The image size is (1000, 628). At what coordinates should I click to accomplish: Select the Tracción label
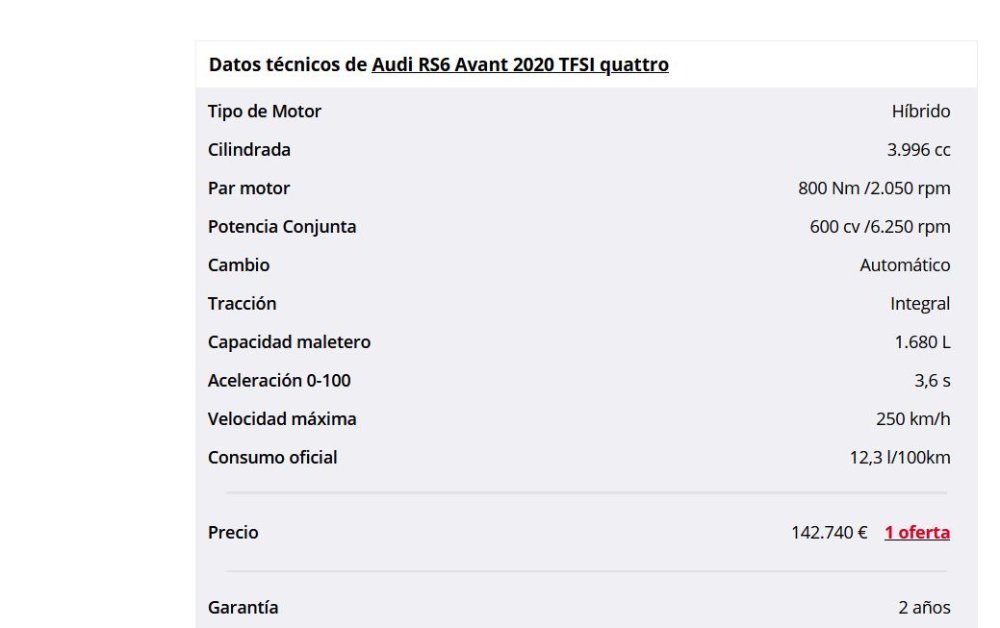coord(242,303)
